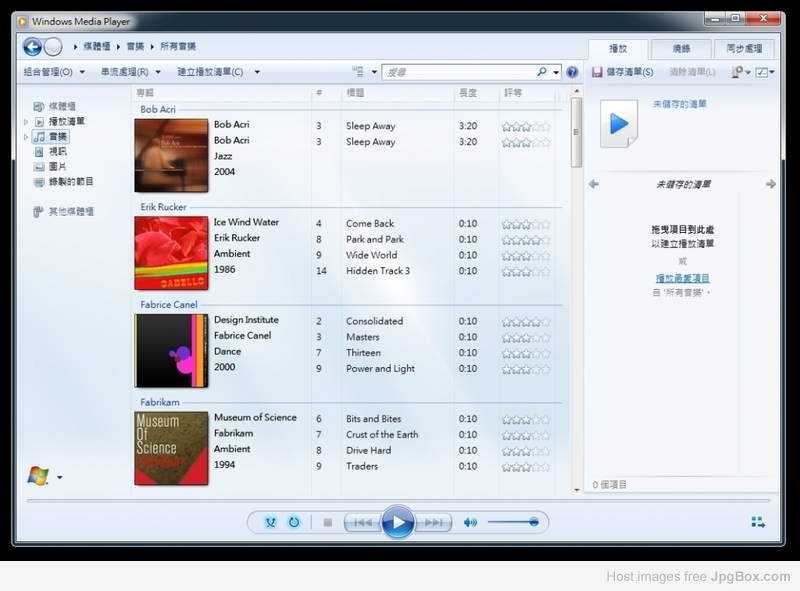Screen dimensions: 800x591
Task: Click the seek bar above playback controls
Action: pos(398,501)
